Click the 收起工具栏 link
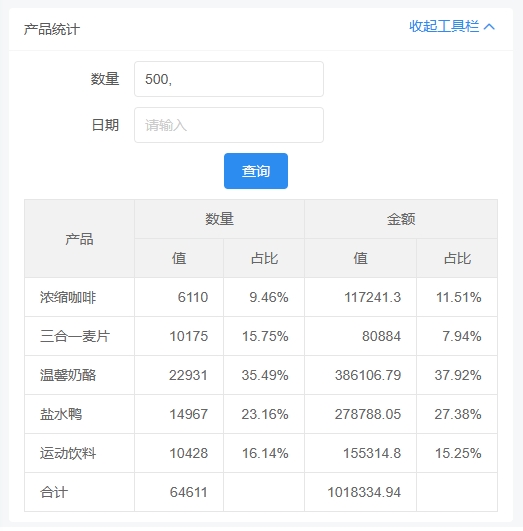Image resolution: width=523 pixels, height=531 pixels. pos(444,26)
